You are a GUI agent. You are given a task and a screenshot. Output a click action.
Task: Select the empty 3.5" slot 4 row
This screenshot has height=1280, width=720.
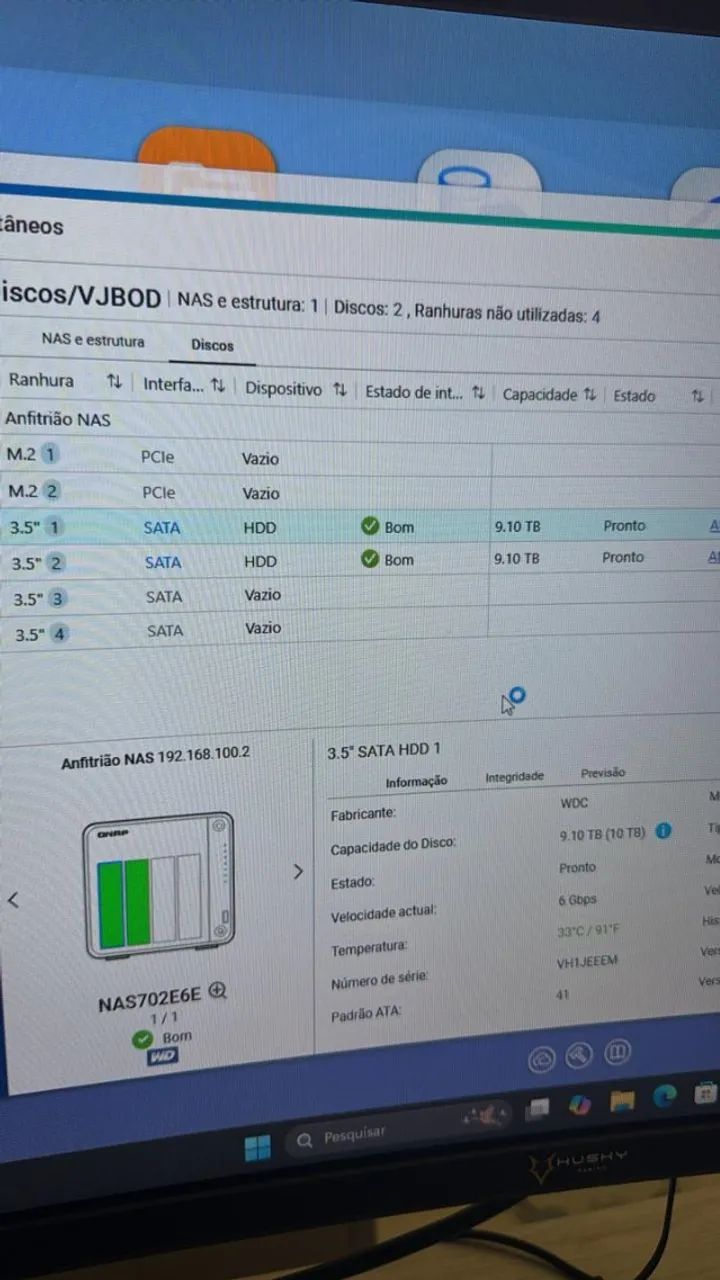[x=360, y=630]
